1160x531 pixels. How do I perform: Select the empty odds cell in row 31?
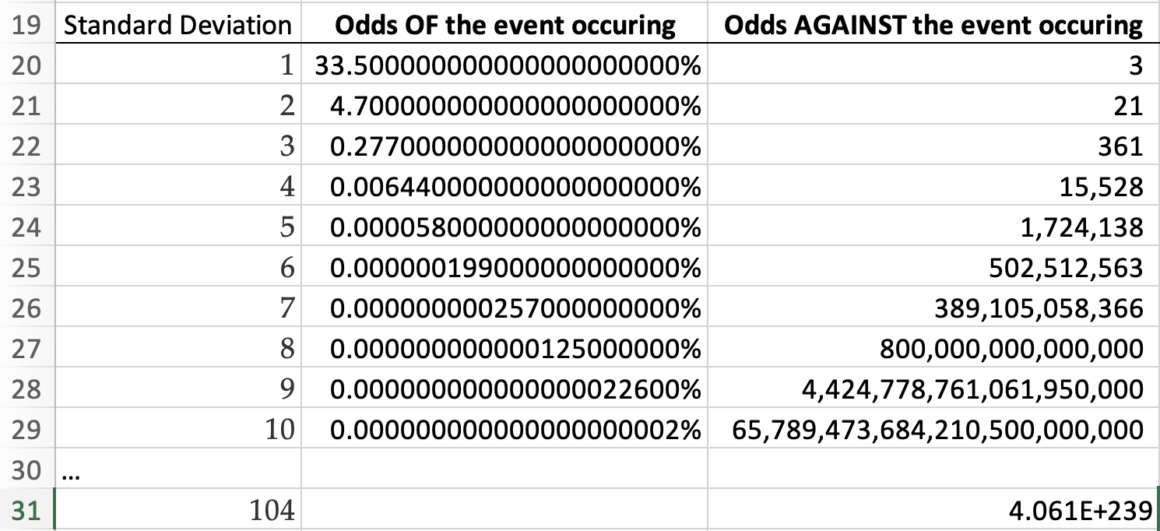pyautogui.click(x=505, y=510)
